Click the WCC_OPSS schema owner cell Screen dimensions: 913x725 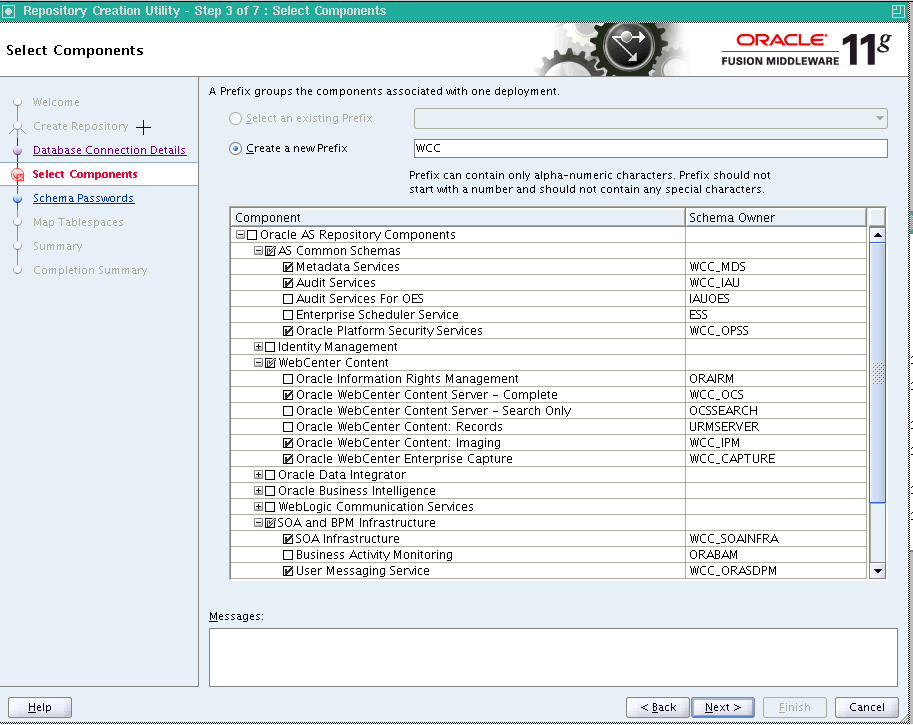[776, 331]
